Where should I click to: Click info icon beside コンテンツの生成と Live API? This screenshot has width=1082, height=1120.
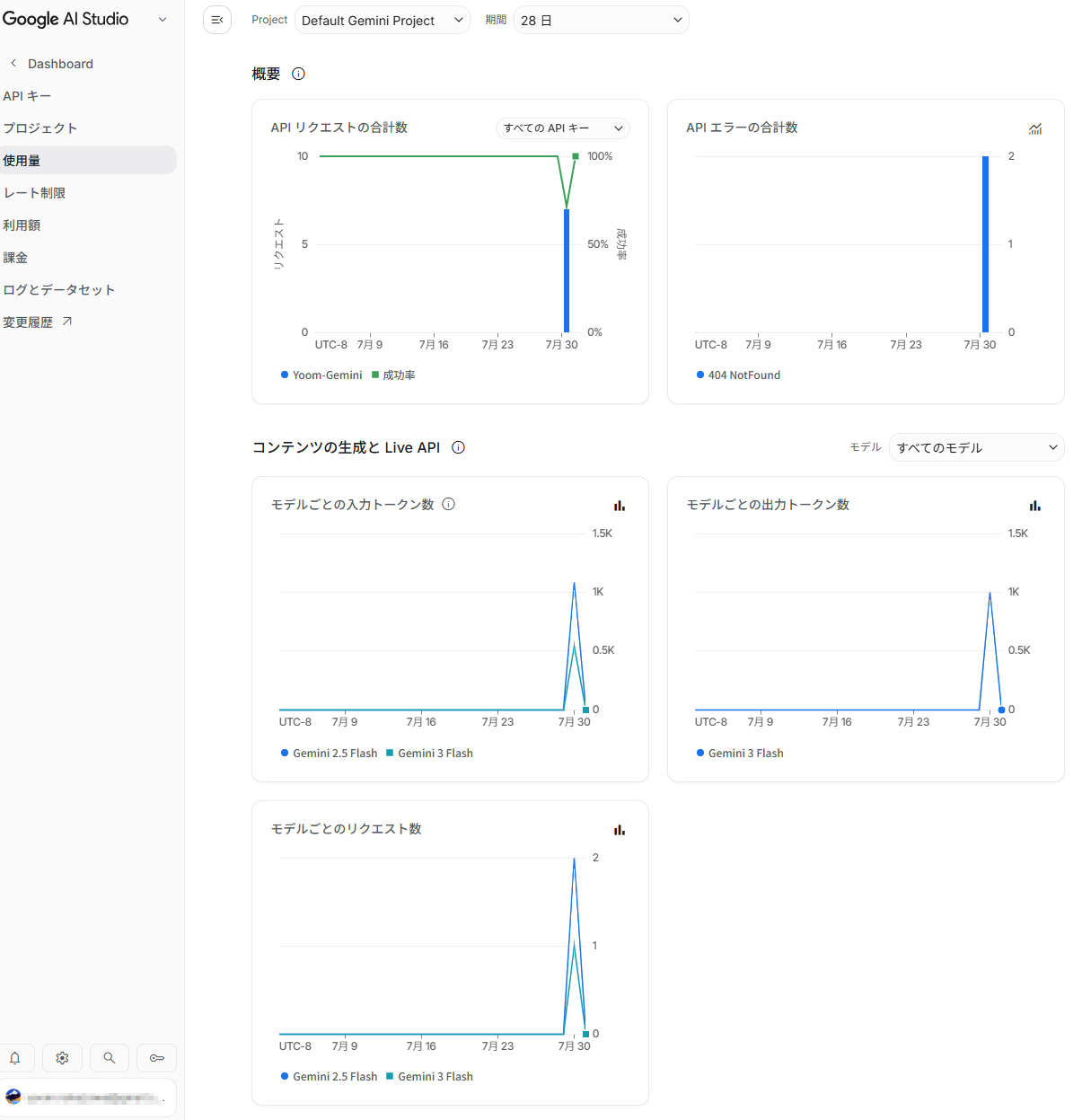458,447
